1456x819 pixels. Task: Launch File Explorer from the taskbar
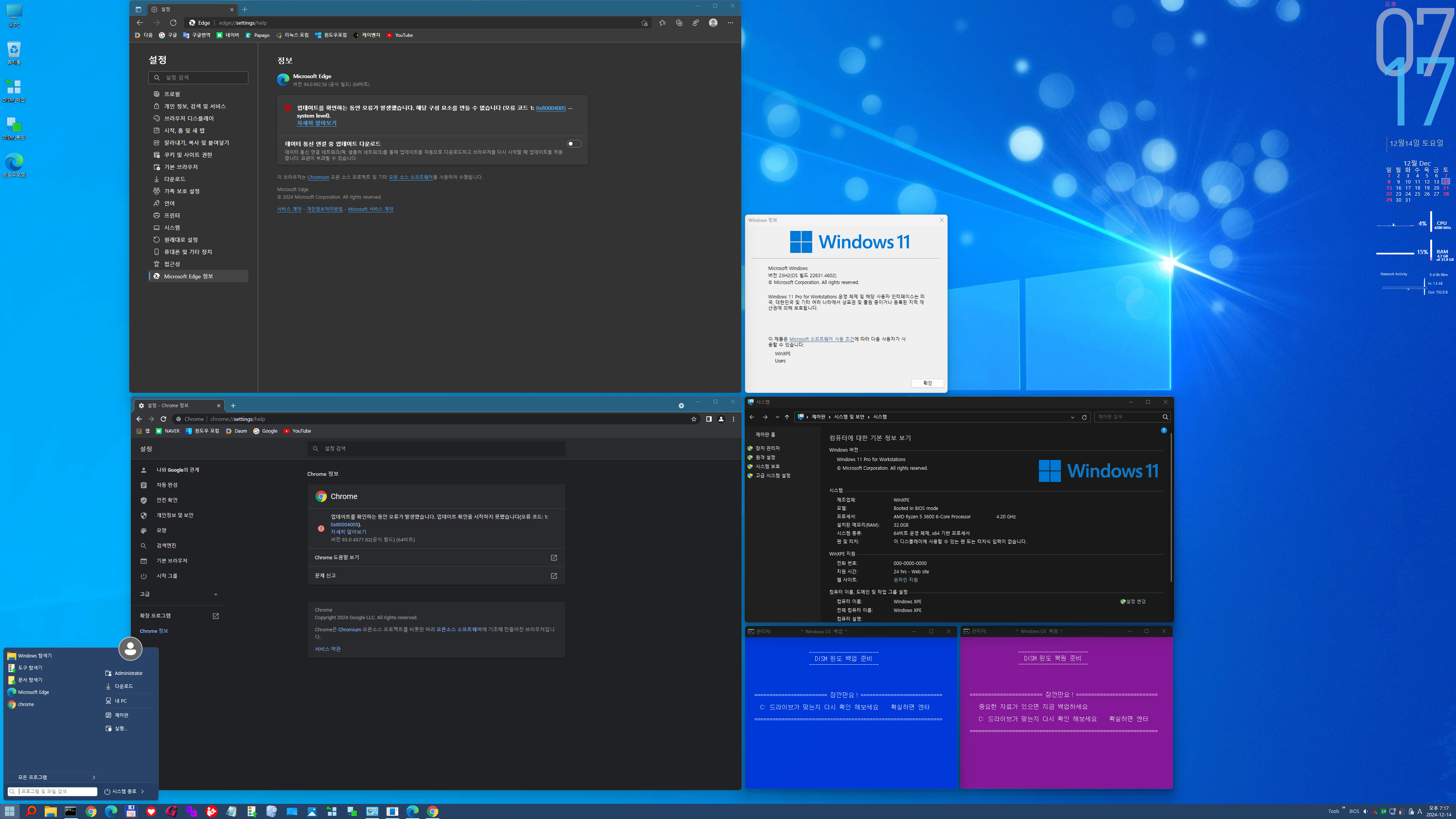coord(51,811)
